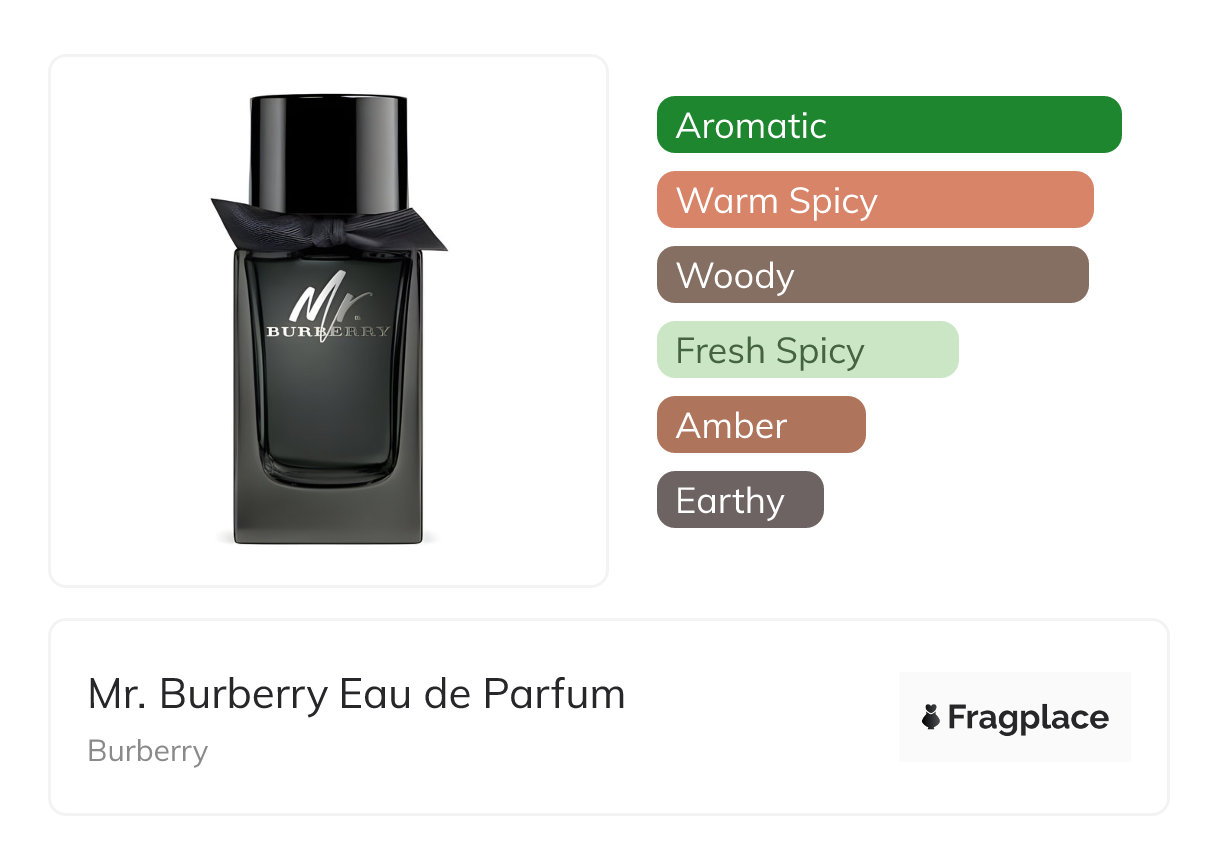Viewport: 1218px width, 864px height.
Task: Click the Mr. Burberry label on bottle
Action: point(328,307)
